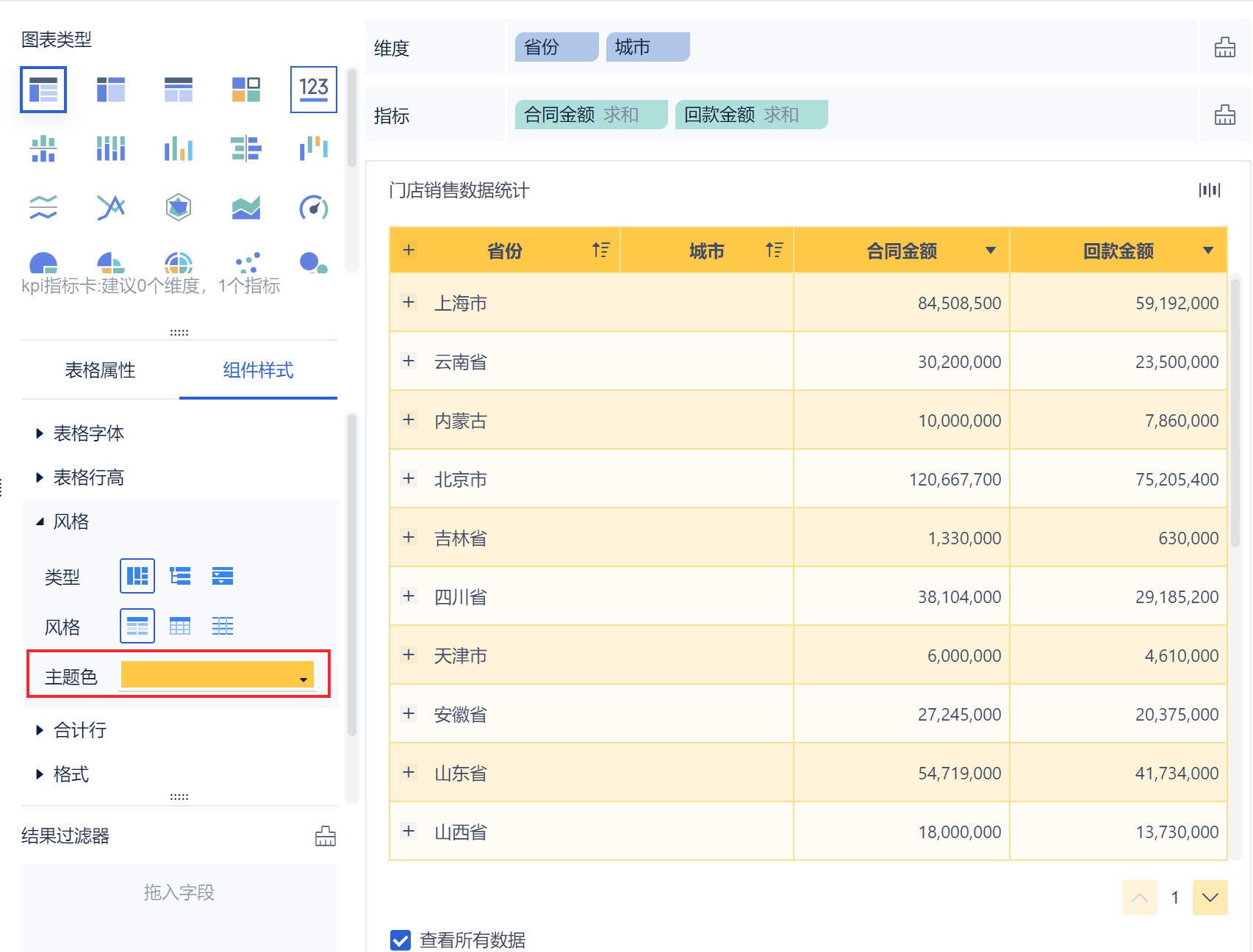The height and width of the screenshot is (952, 1253).
Task: Click the 拖入字段 filter drop area
Action: [x=179, y=908]
